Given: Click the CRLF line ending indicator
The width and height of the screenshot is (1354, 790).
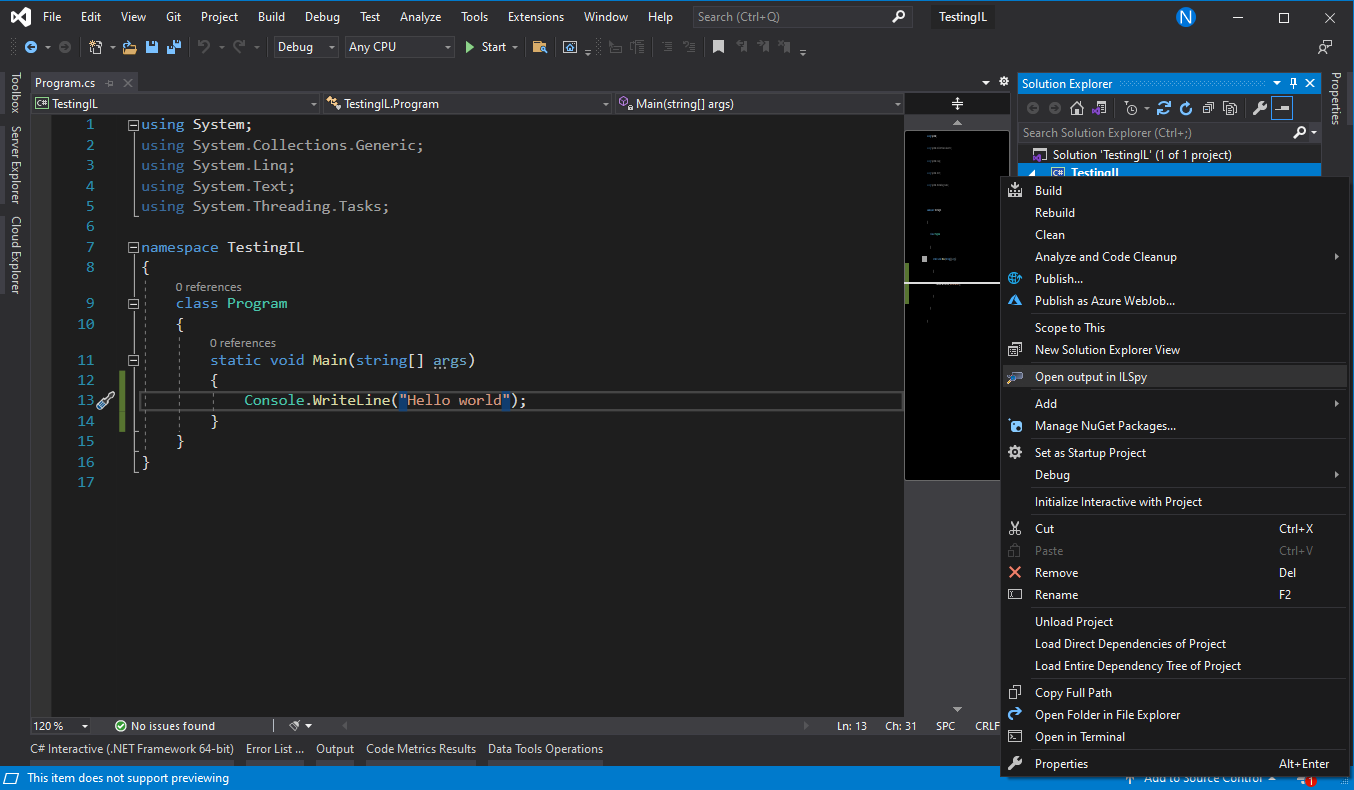Looking at the screenshot, I should (987, 726).
